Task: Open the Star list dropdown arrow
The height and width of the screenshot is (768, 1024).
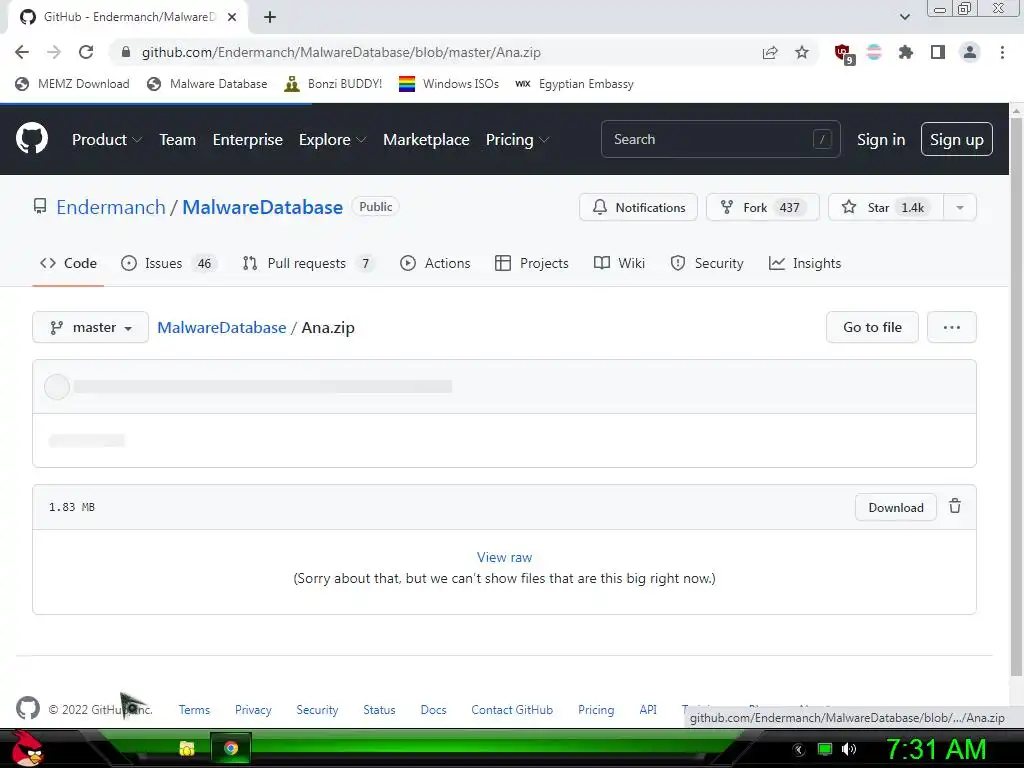Action: [959, 208]
